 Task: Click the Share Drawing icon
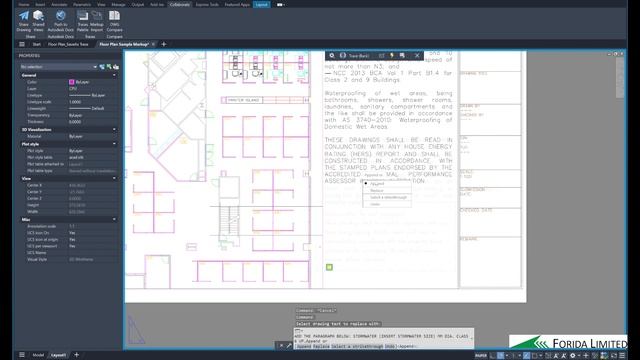click(24, 21)
